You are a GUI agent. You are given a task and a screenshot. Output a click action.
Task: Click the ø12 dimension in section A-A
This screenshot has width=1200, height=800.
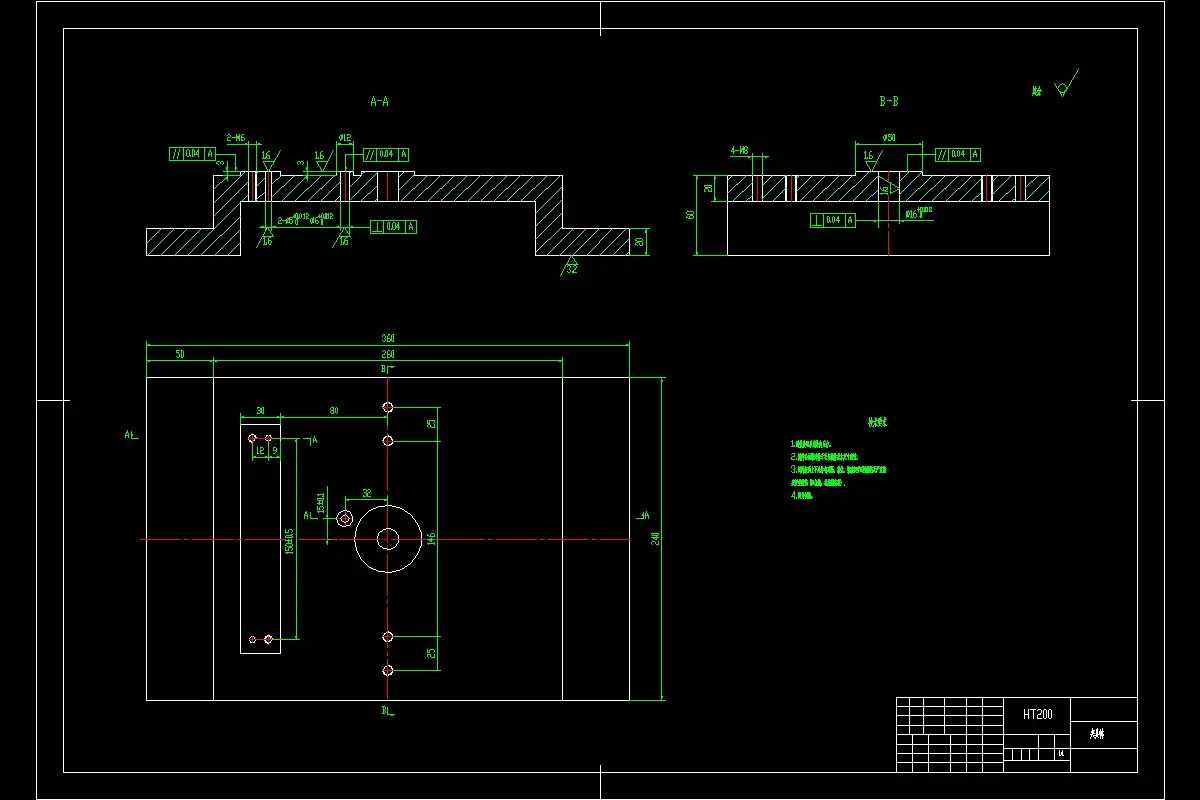344,138
